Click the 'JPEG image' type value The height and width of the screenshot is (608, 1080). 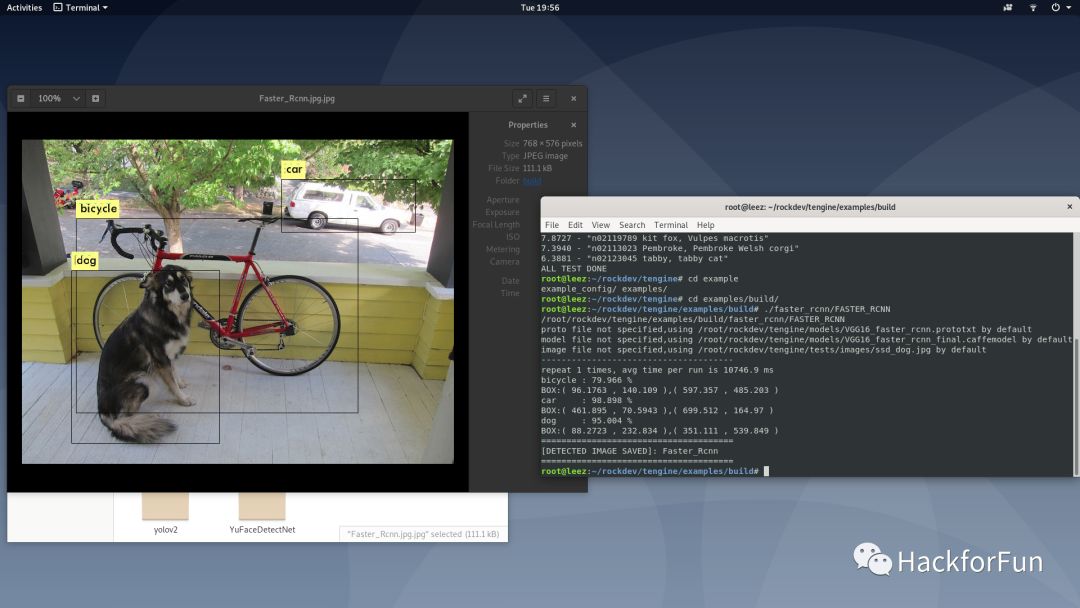(546, 156)
